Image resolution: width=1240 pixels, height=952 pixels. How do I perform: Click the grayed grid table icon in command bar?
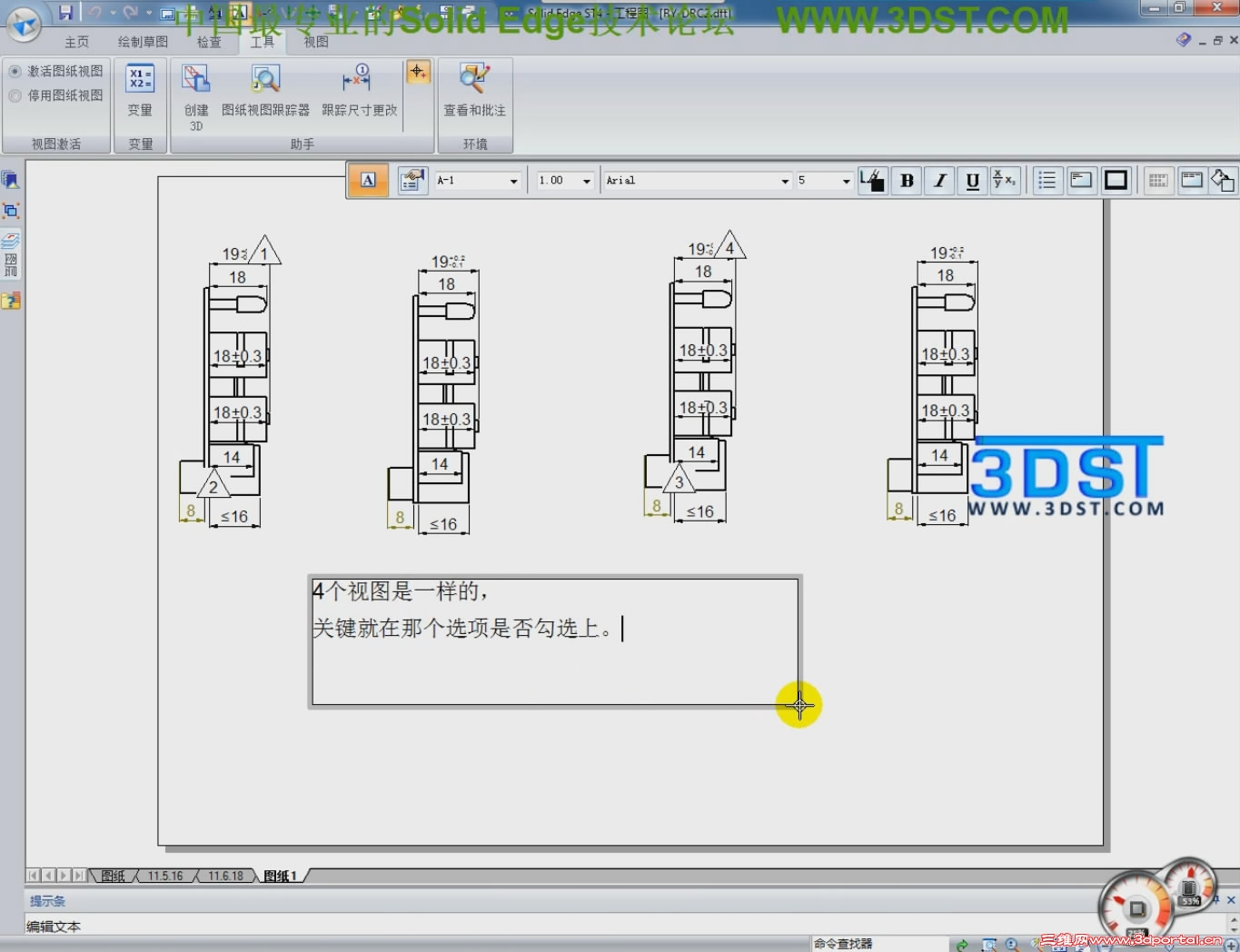(1157, 180)
